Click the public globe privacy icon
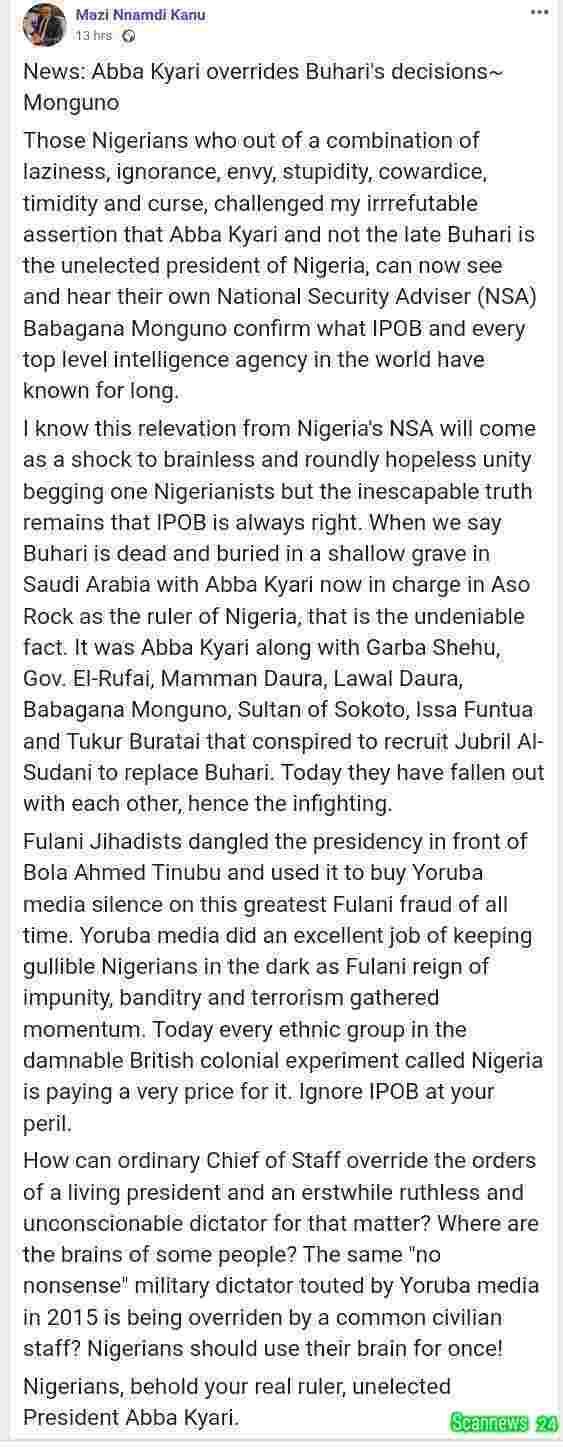The image size is (563, 1447). [x=128, y=36]
